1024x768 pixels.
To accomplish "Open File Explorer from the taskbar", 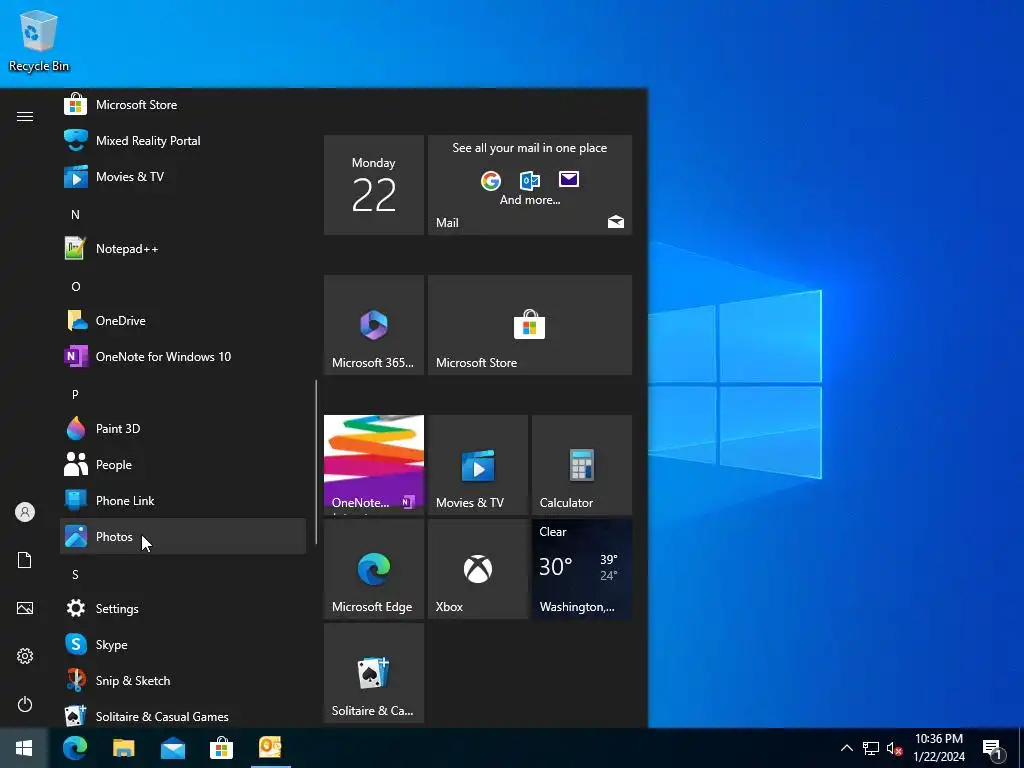I will coord(123,748).
